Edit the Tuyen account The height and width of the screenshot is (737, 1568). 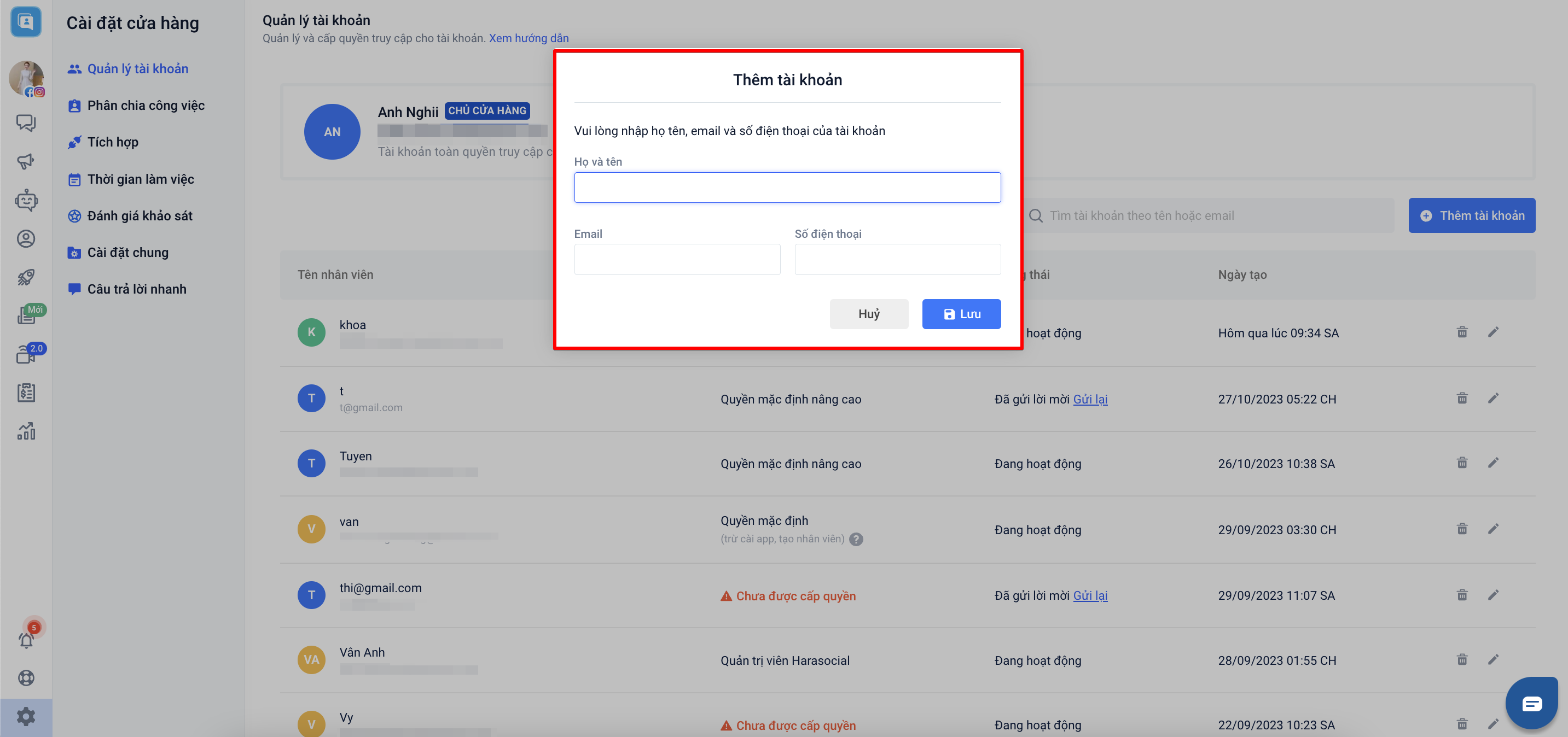[1493, 463]
